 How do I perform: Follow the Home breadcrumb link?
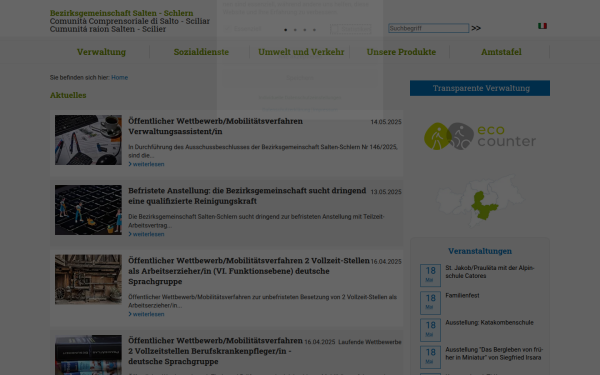(119, 77)
